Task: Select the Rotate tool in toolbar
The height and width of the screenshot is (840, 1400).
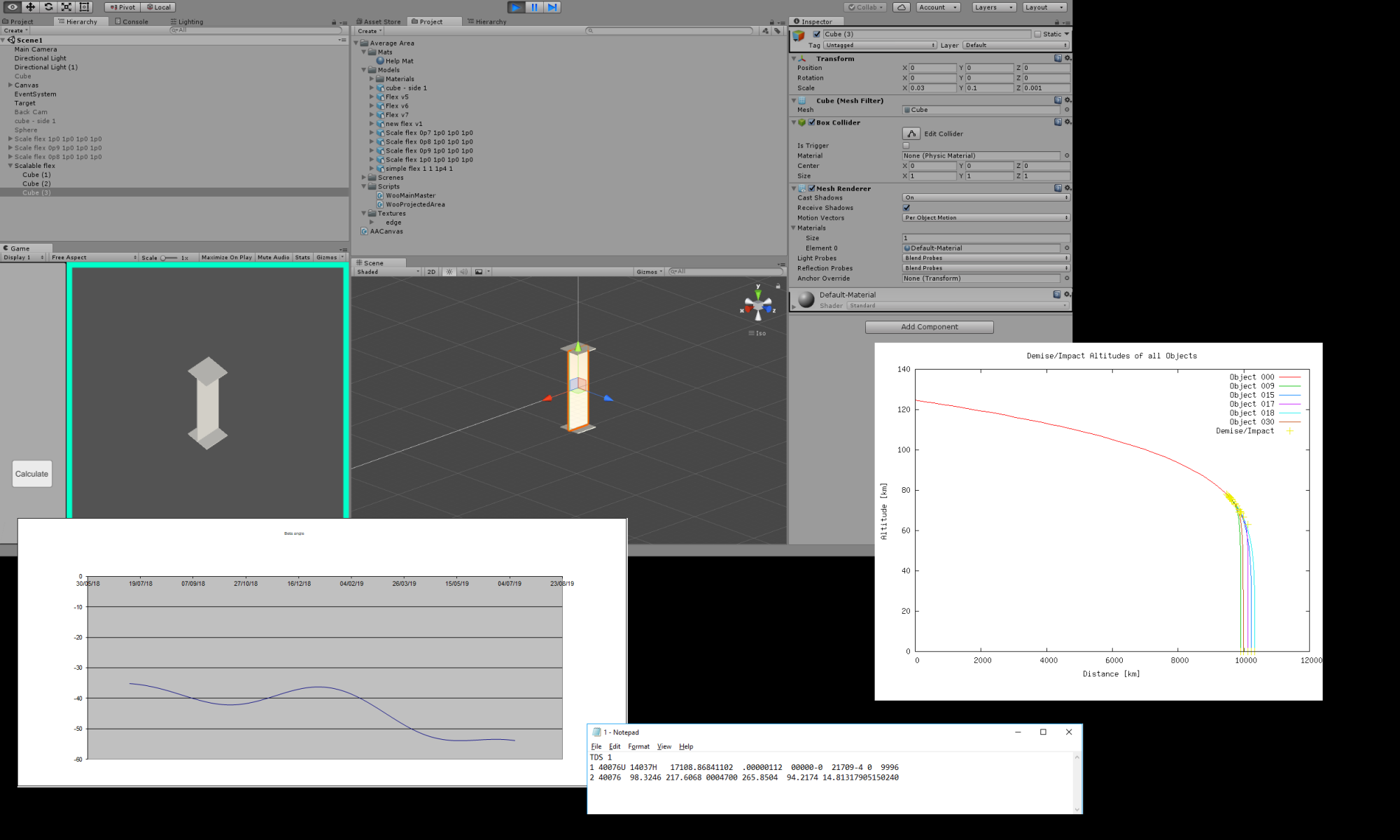Action: [x=48, y=7]
